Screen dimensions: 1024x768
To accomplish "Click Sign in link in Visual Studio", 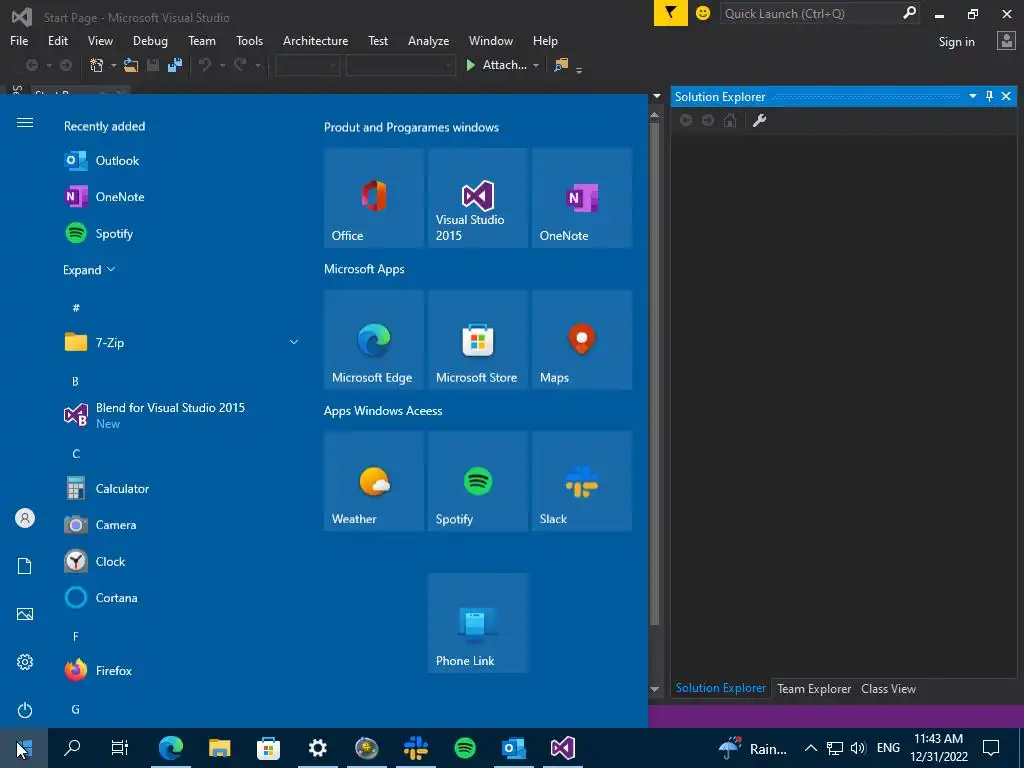I will click(x=957, y=42).
